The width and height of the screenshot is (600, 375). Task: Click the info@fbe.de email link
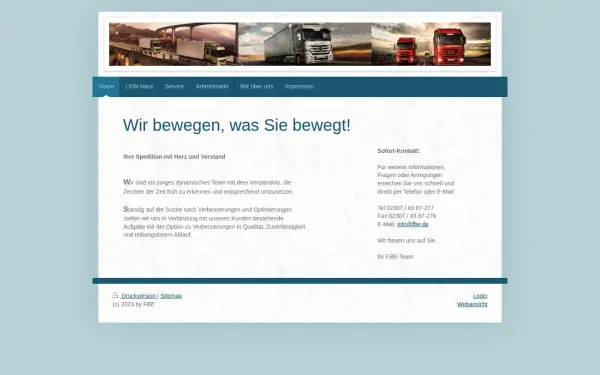412,224
